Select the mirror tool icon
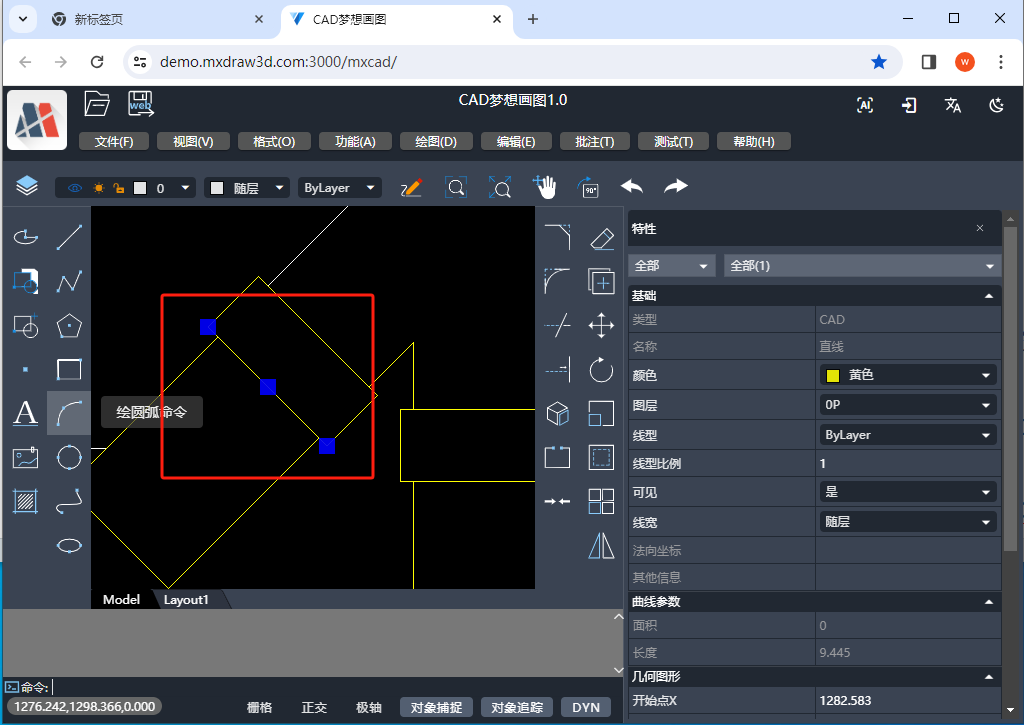Viewport: 1024px width, 725px height. coord(601,545)
